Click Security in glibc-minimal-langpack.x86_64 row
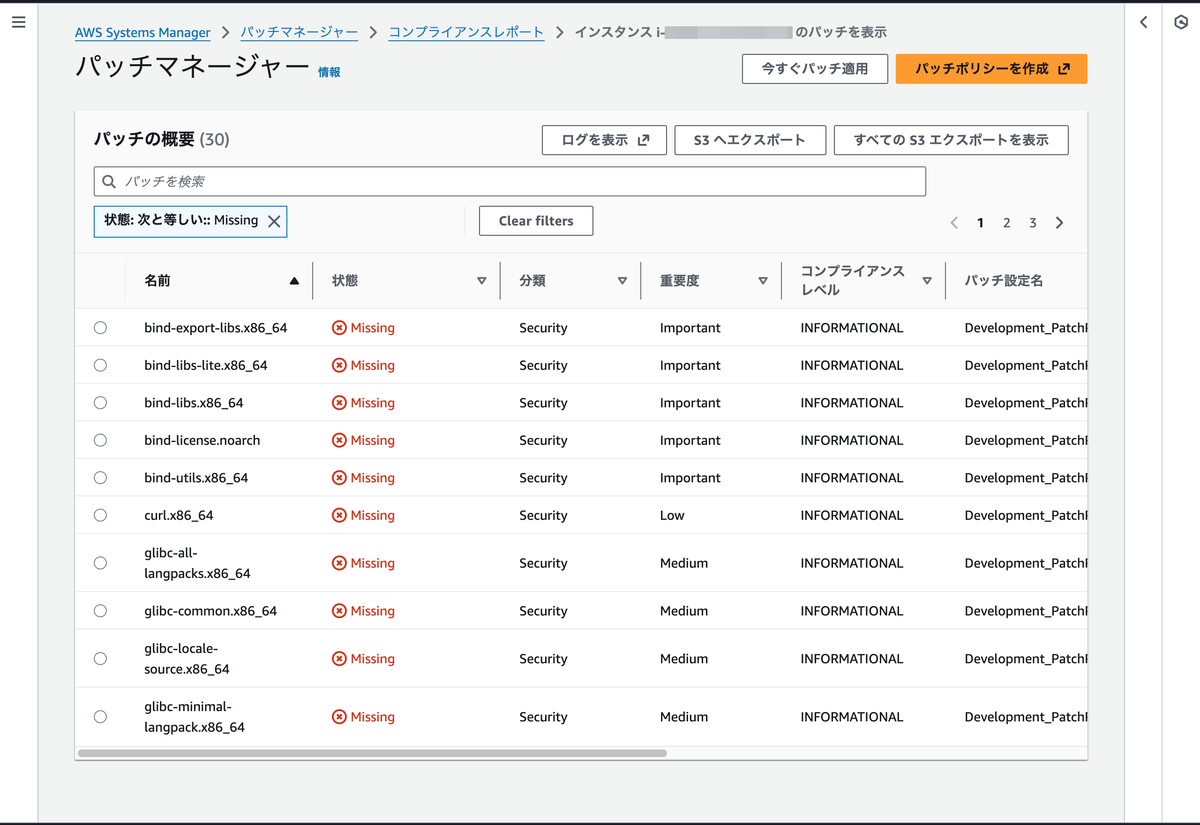Viewport: 1200px width, 825px height. pyautogui.click(x=543, y=717)
